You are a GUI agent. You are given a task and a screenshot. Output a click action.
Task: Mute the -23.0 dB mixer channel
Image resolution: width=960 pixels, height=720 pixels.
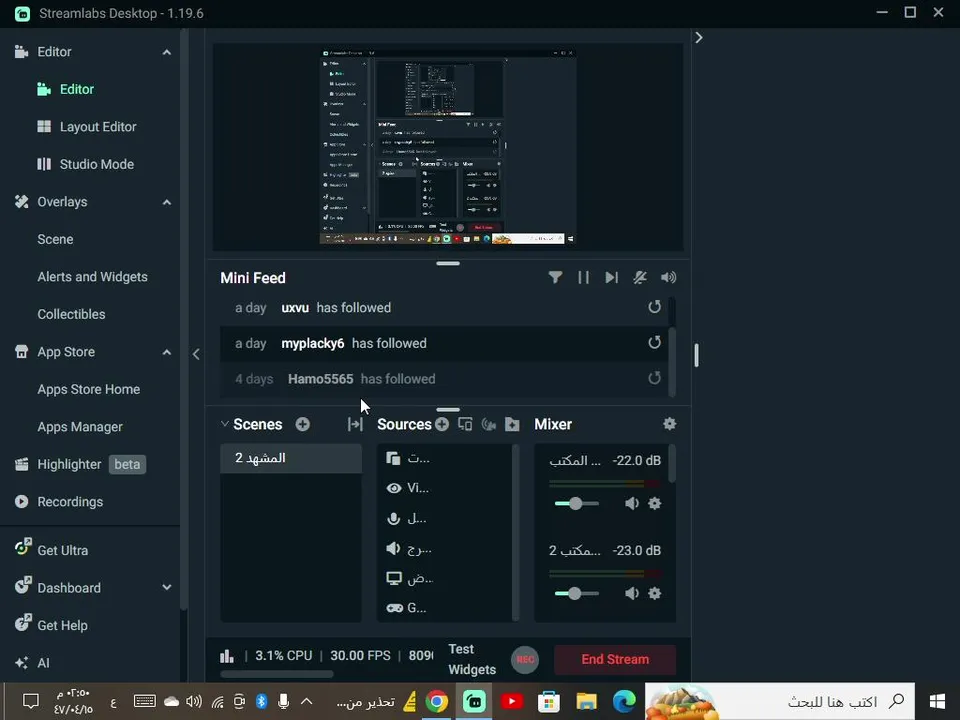[x=632, y=593]
